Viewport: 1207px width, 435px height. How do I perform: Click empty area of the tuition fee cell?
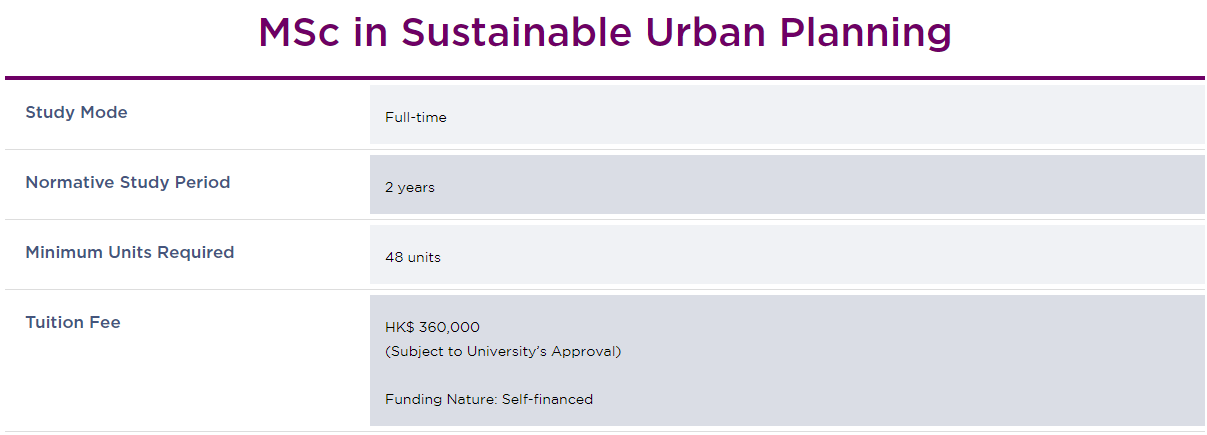click(900, 360)
